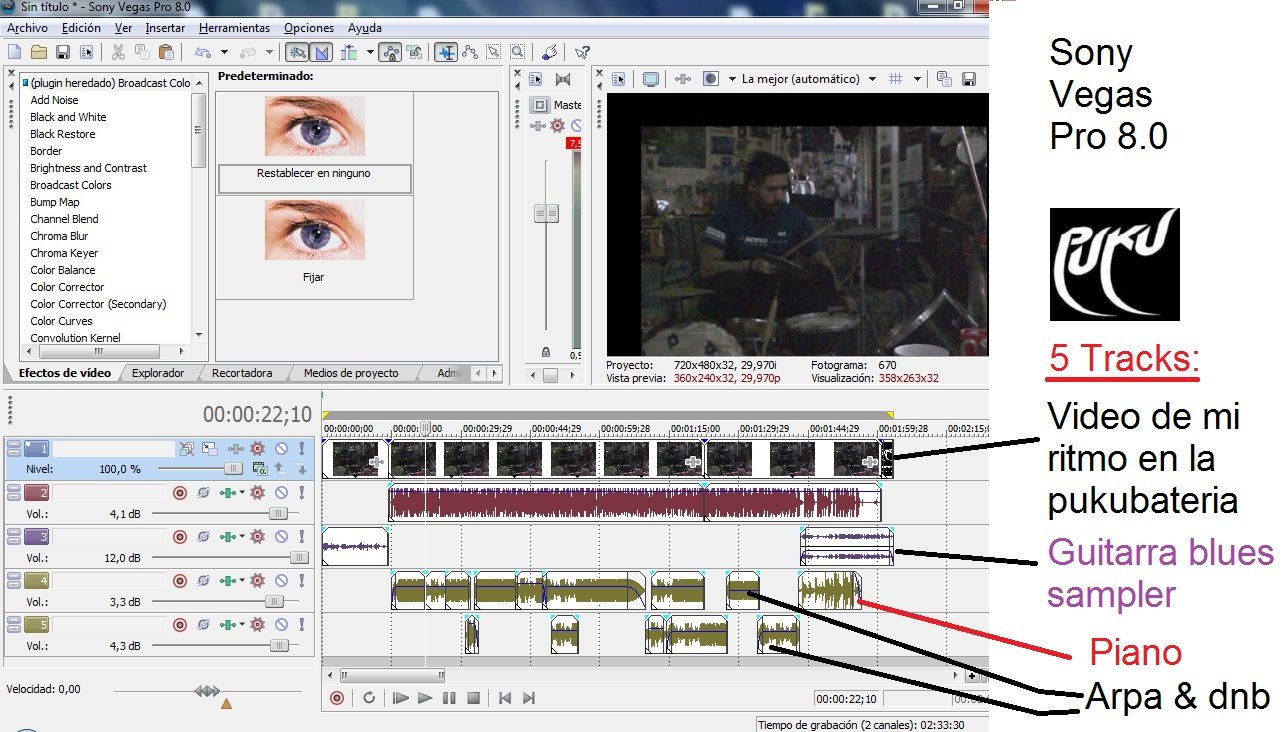Switch to the Explorador tab
Image resolution: width=1286 pixels, height=732 pixels.
(x=159, y=373)
